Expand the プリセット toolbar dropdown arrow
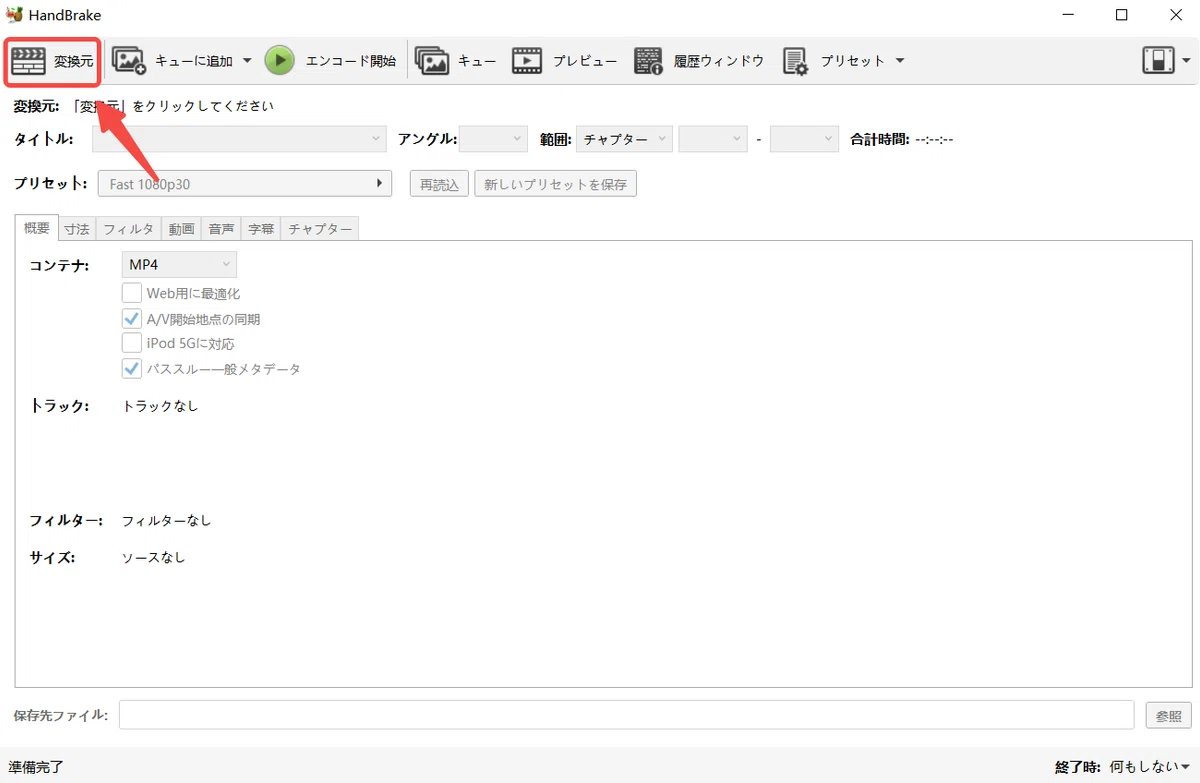Image resolution: width=1200 pixels, height=783 pixels. click(x=899, y=61)
